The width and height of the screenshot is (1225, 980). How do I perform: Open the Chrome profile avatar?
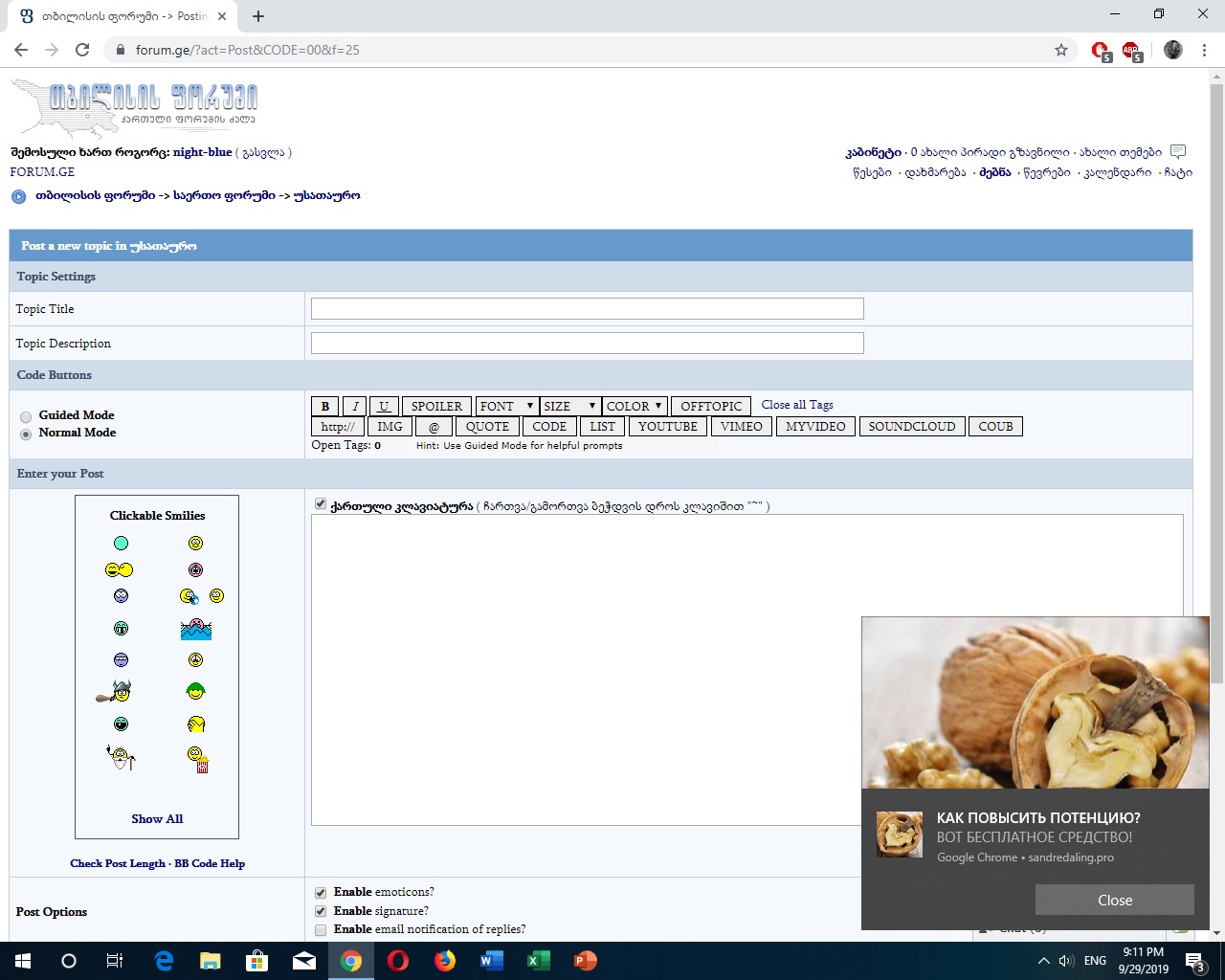(x=1173, y=50)
